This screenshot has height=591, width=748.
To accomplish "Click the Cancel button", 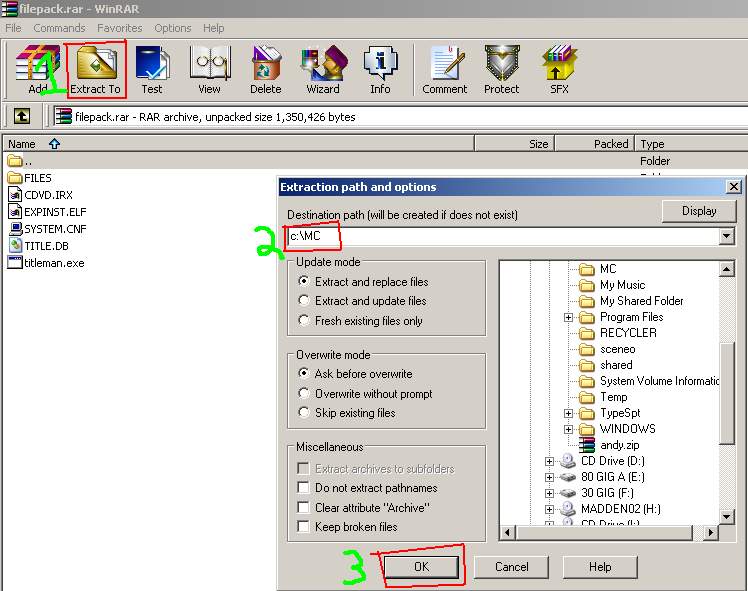I will tap(511, 567).
